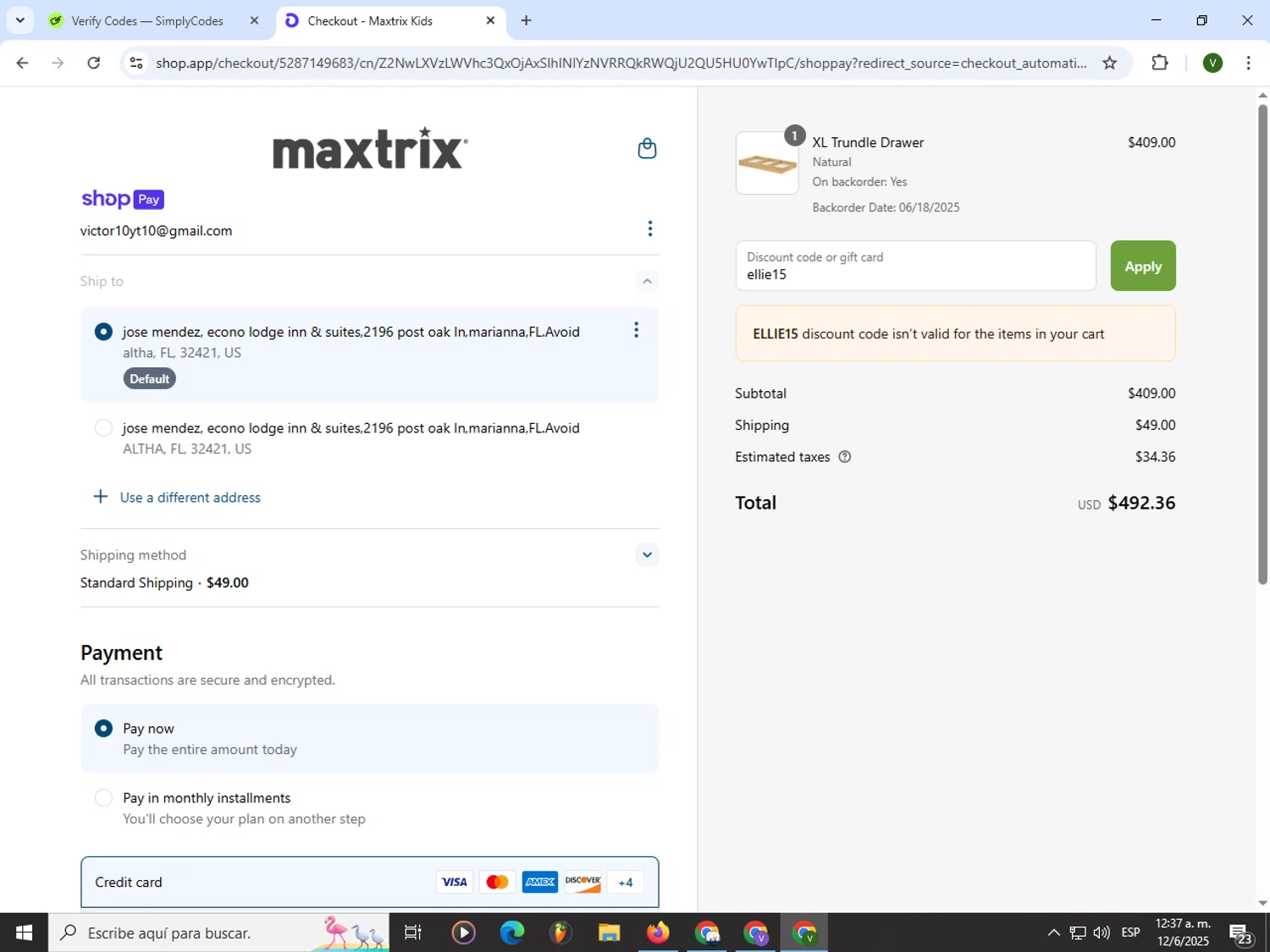Close the Checkout Maxtrix Kids tab
The image size is (1270, 952).
click(490, 20)
